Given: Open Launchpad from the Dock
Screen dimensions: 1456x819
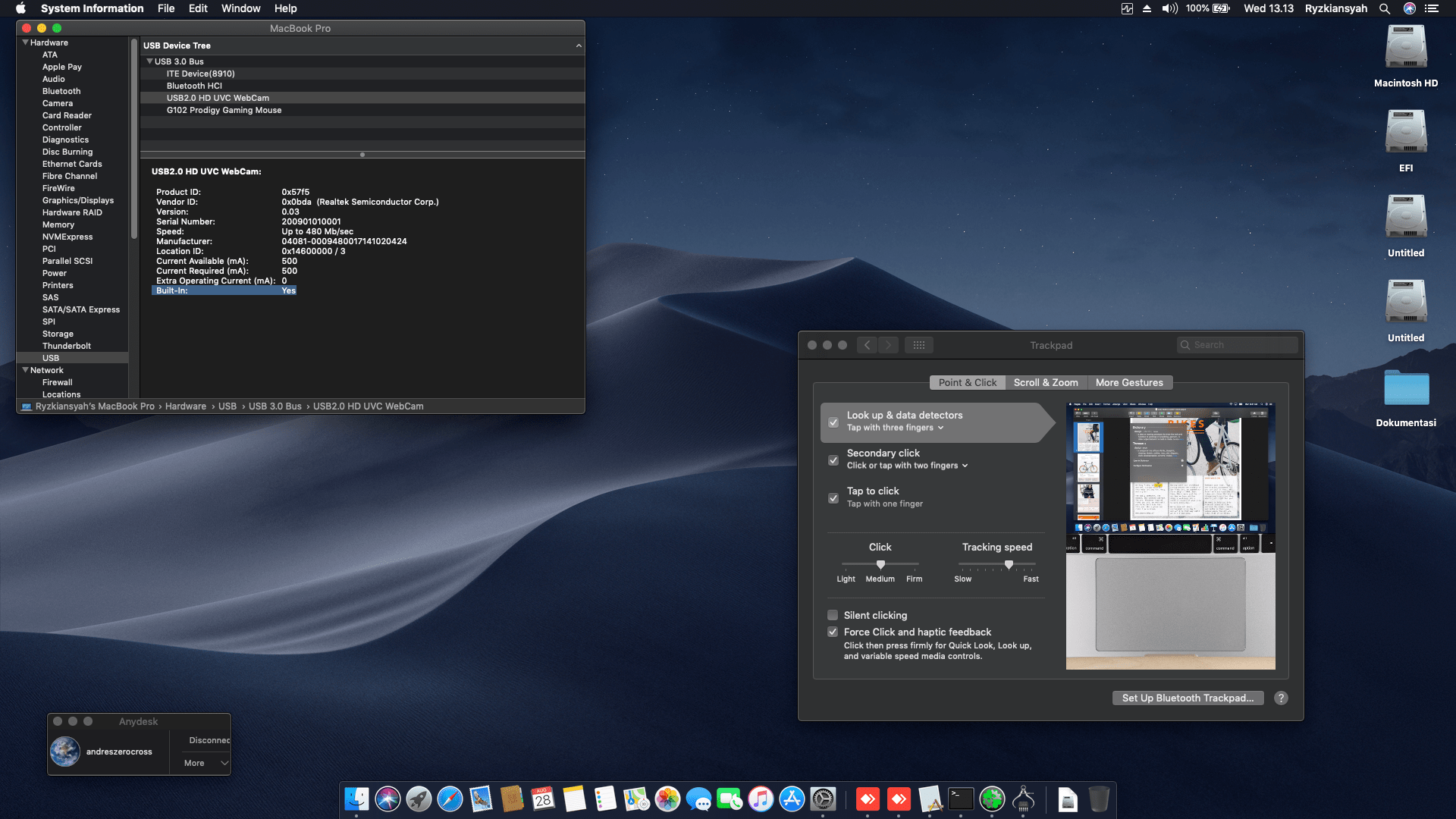Looking at the screenshot, I should [419, 799].
